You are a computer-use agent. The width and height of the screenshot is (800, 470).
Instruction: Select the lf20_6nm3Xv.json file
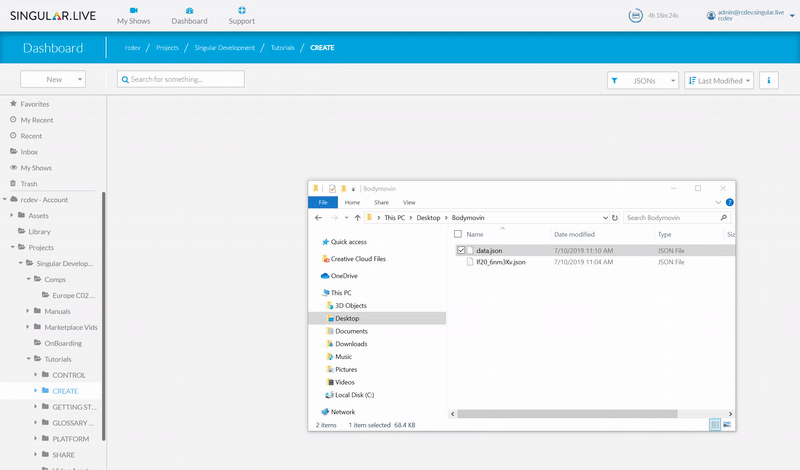point(501,262)
